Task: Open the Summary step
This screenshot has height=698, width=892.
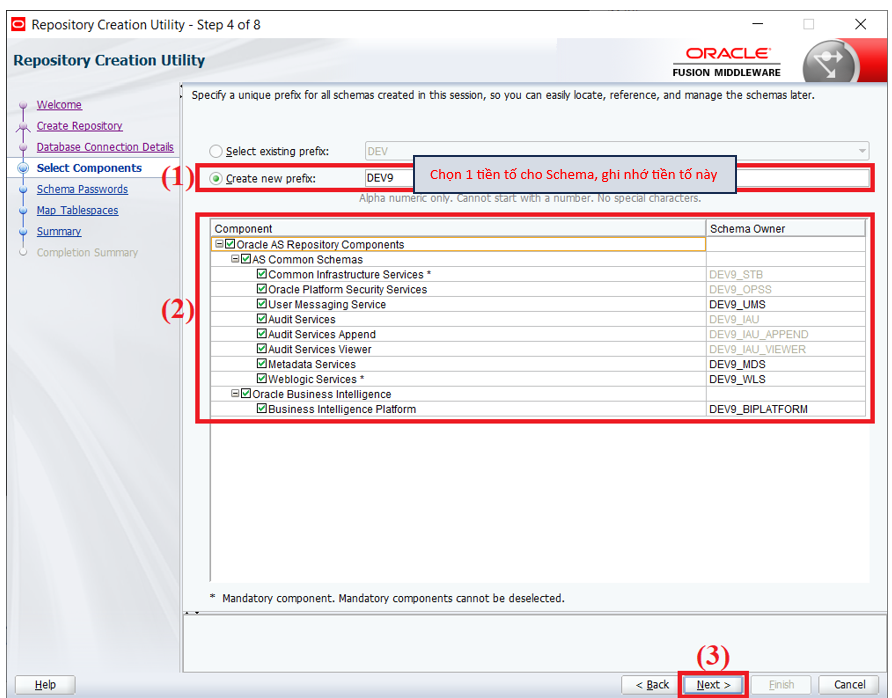Action: [x=59, y=231]
